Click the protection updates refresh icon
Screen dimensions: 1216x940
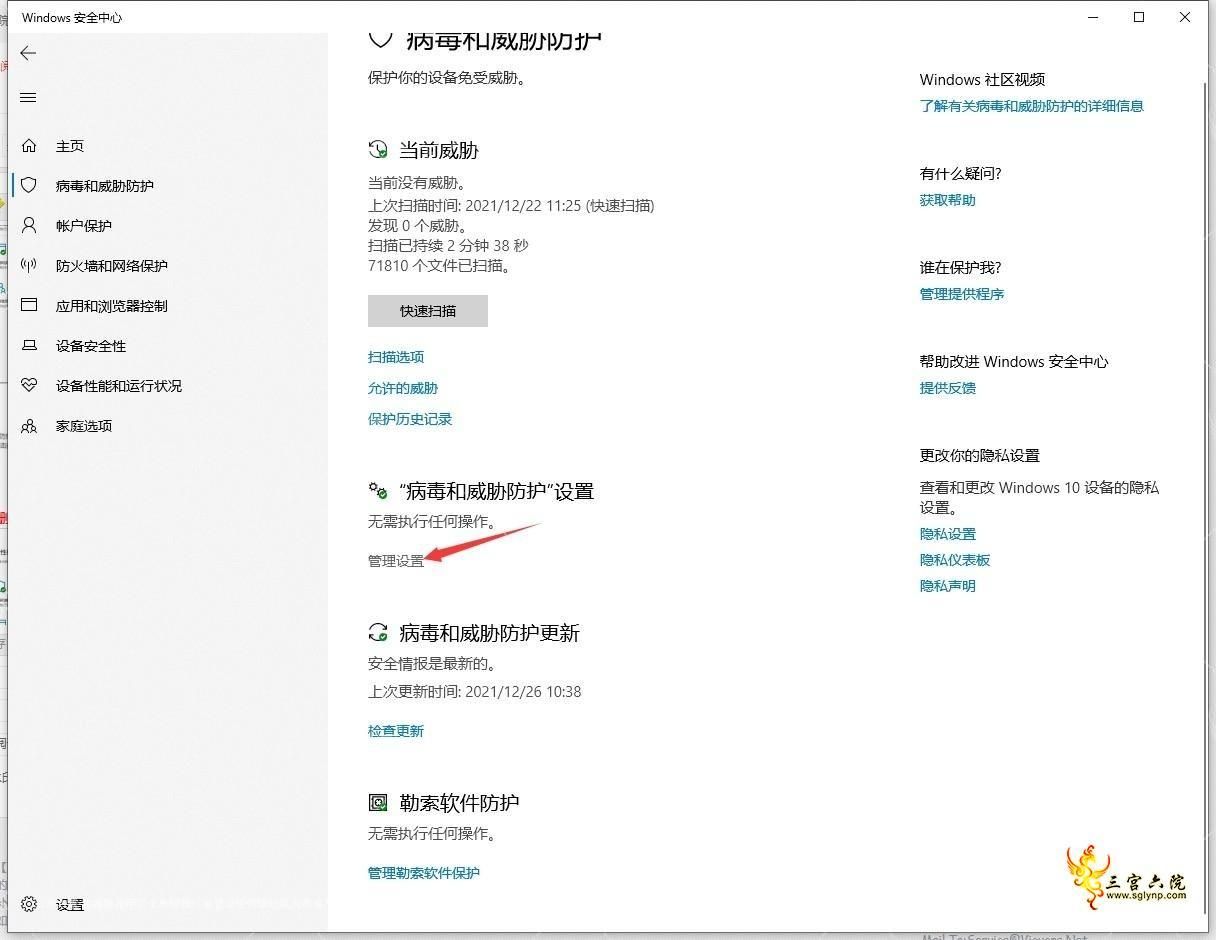pyautogui.click(x=378, y=632)
